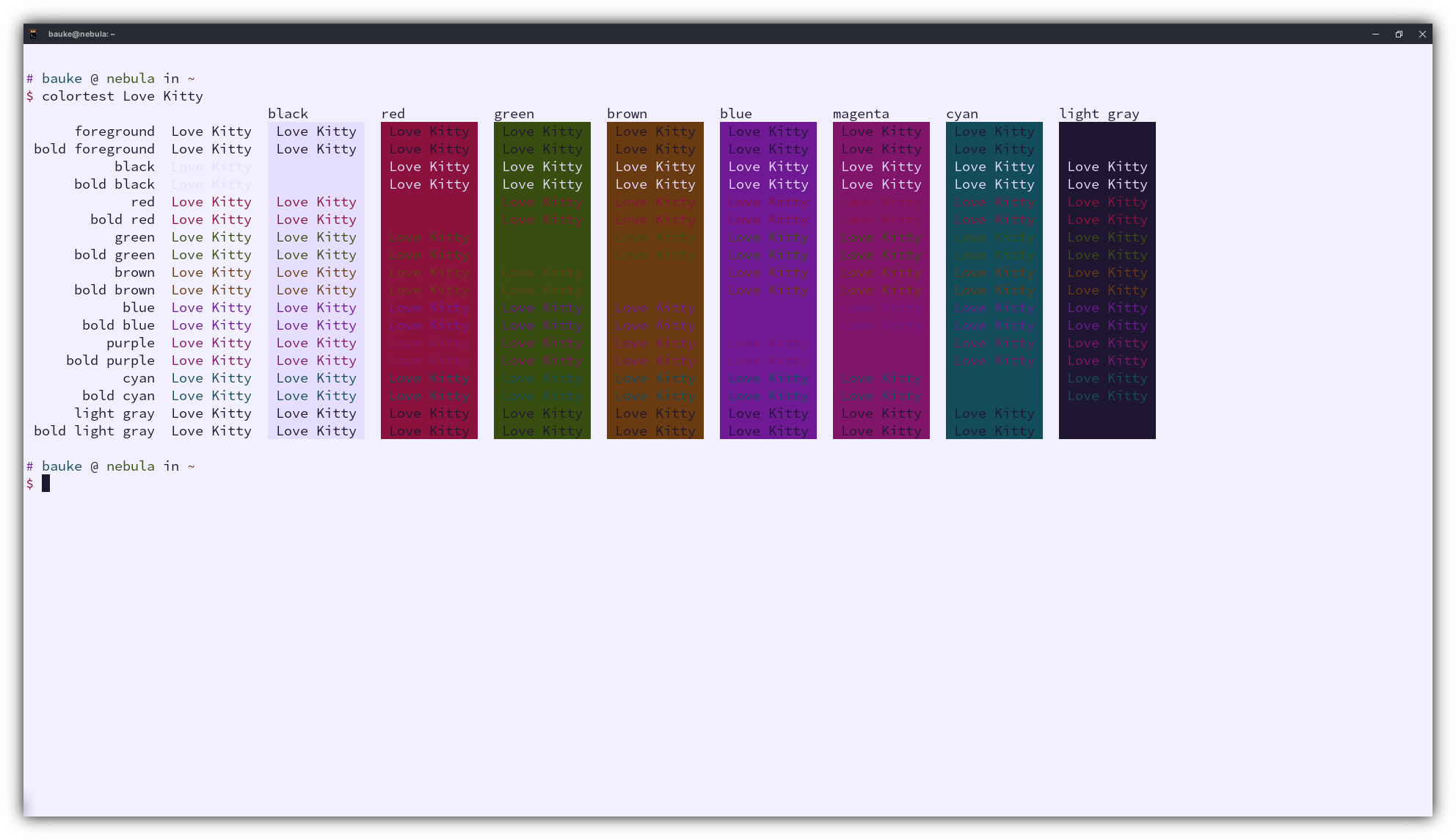The image size is (1456, 840).
Task: Click the 'bold purple' row label
Action: (111, 361)
